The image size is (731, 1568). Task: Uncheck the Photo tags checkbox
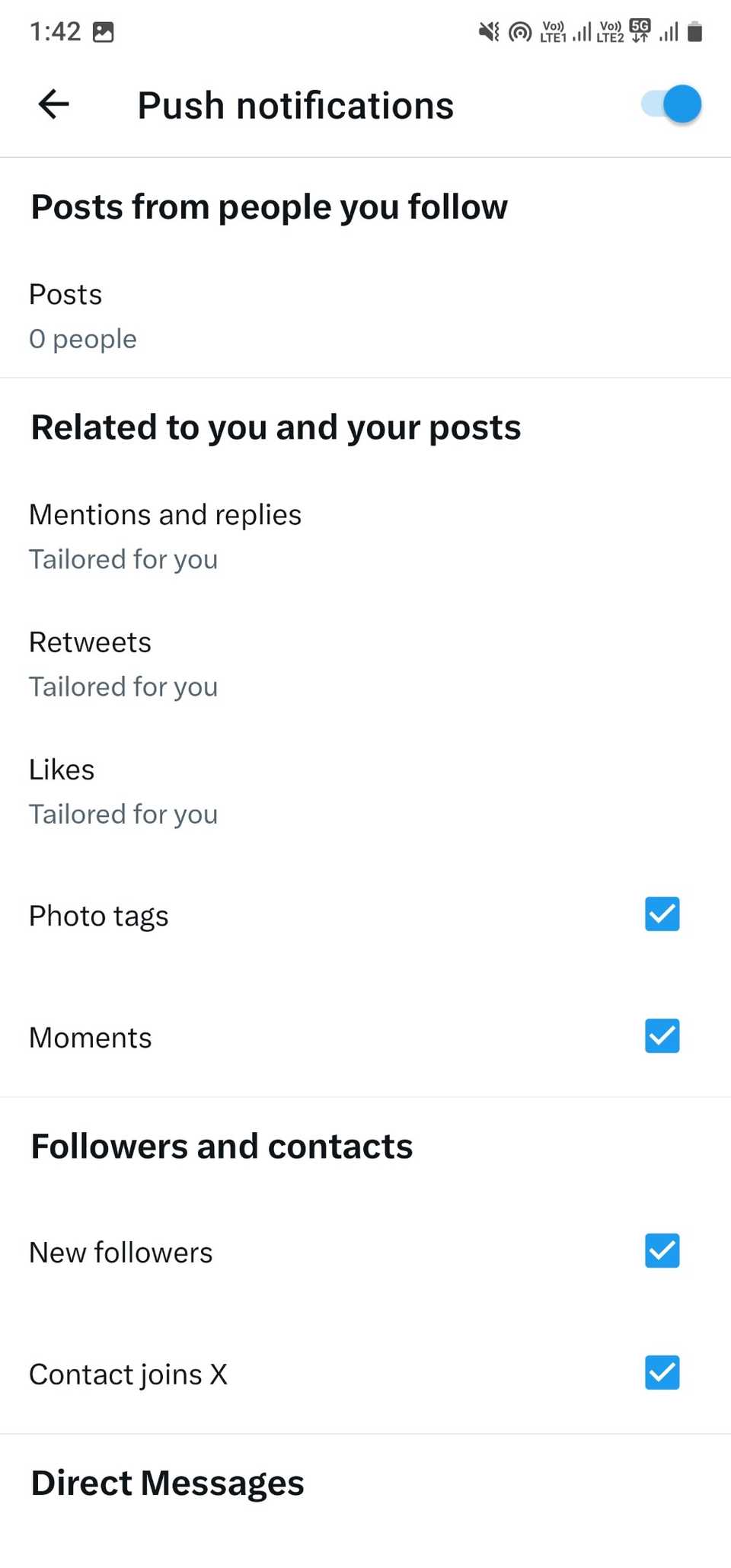pos(661,914)
